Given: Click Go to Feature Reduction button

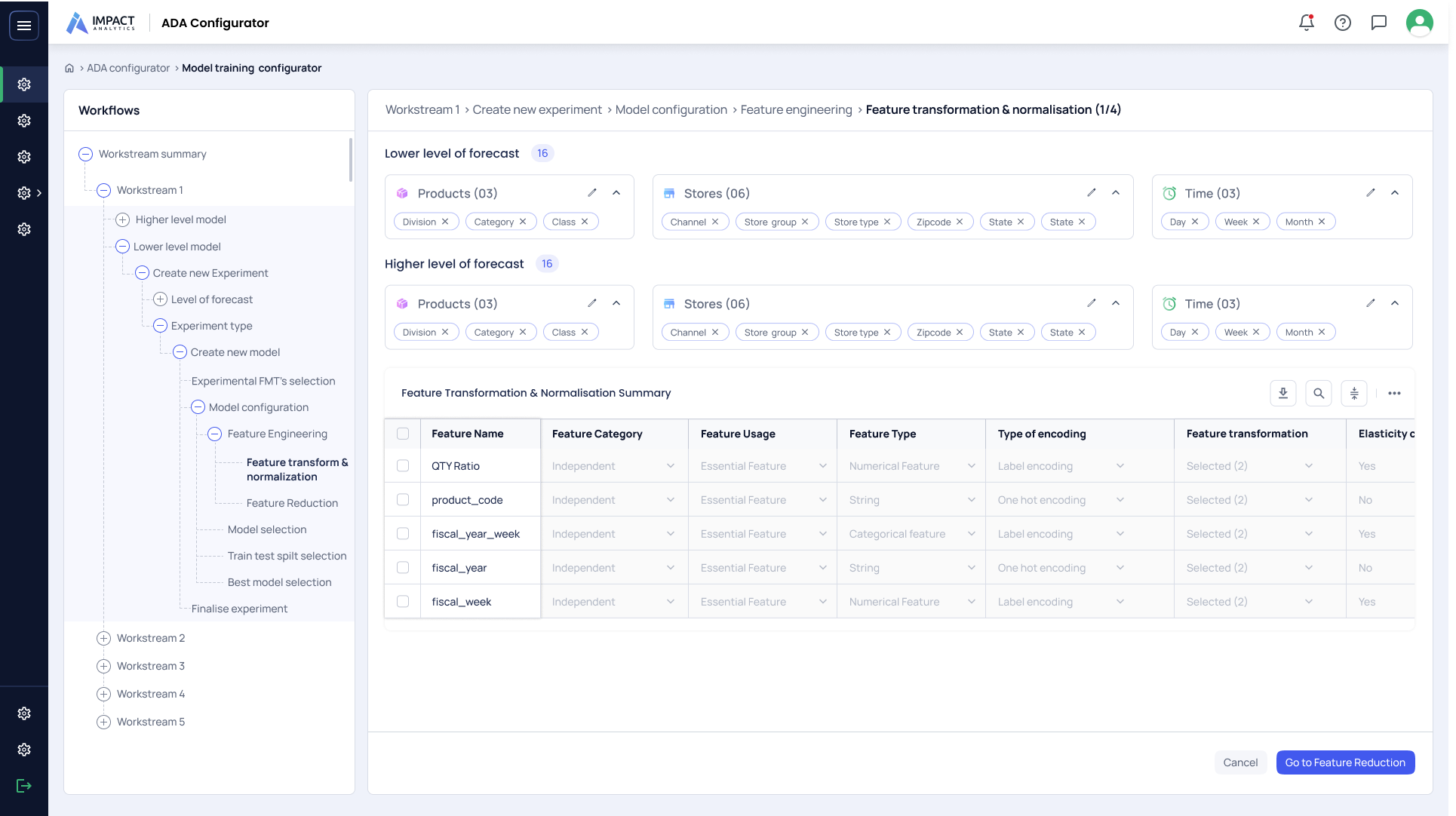Looking at the screenshot, I should pyautogui.click(x=1345, y=762).
